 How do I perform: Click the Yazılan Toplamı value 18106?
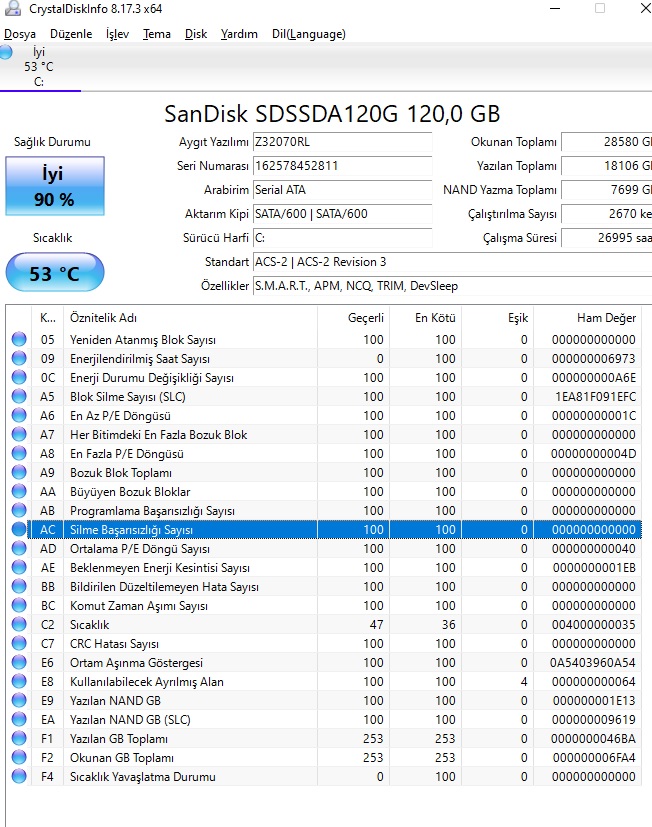tap(607, 166)
